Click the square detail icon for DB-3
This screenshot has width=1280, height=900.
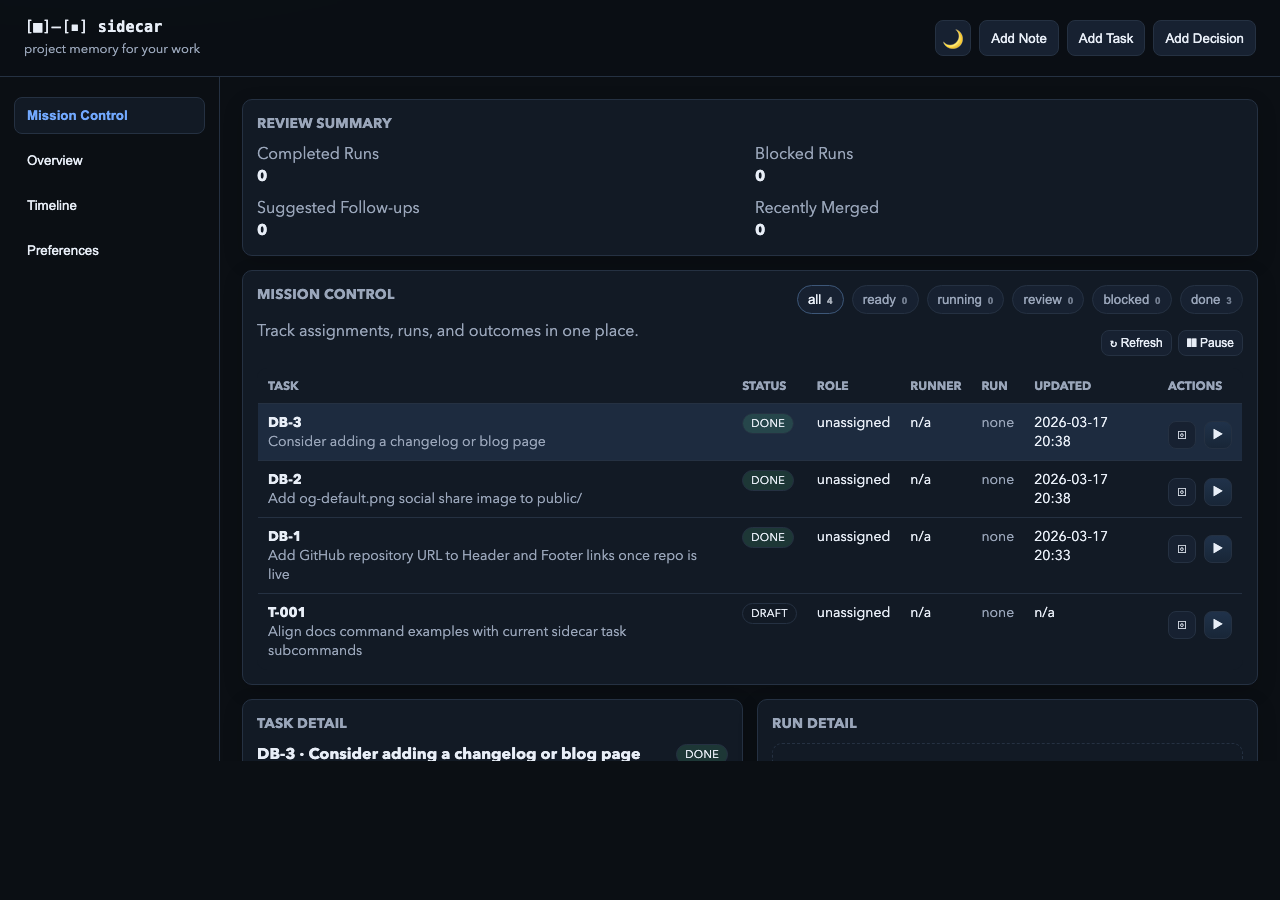1182,435
